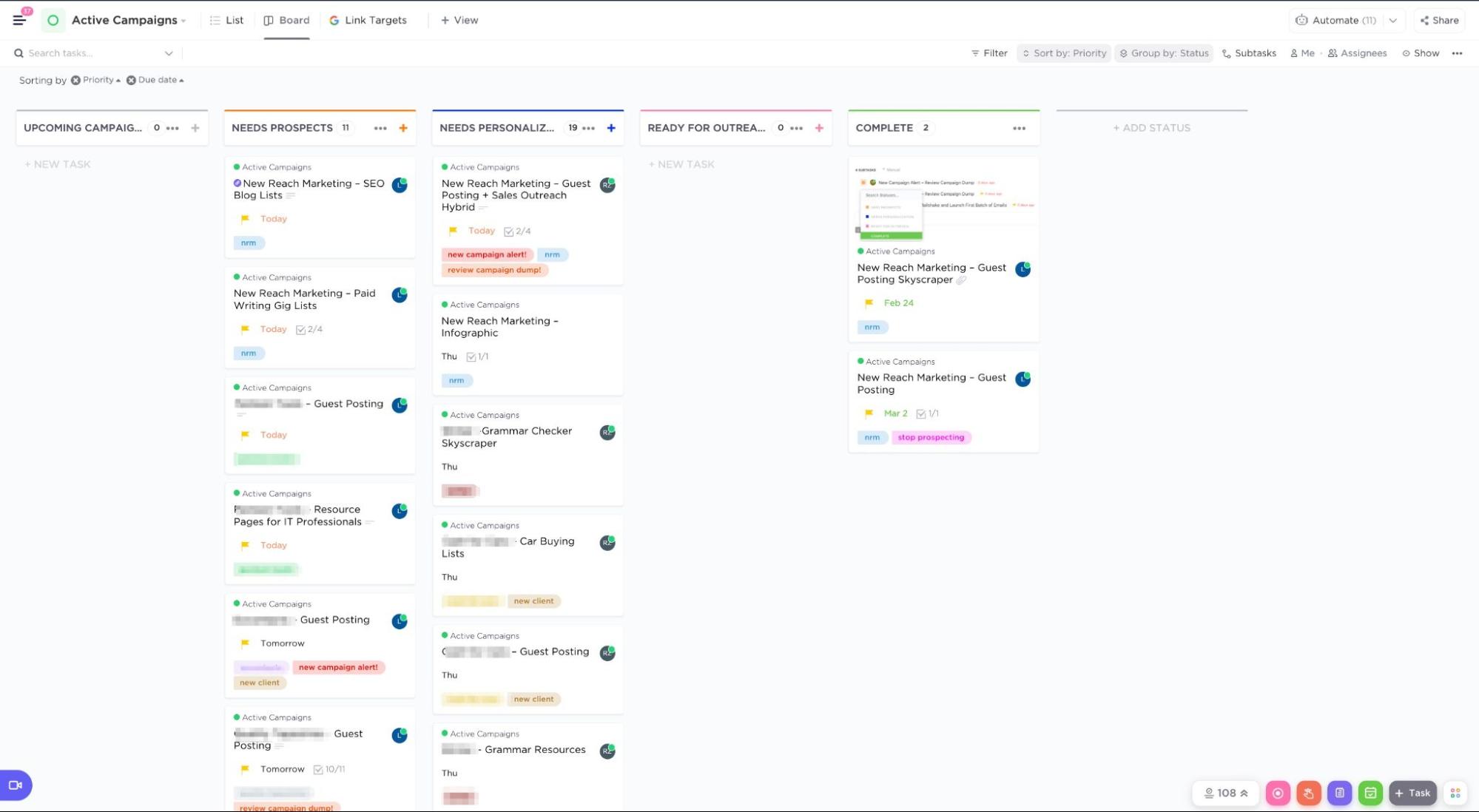
Task: Open the green calendar icon in bottom bar
Action: (x=1370, y=793)
